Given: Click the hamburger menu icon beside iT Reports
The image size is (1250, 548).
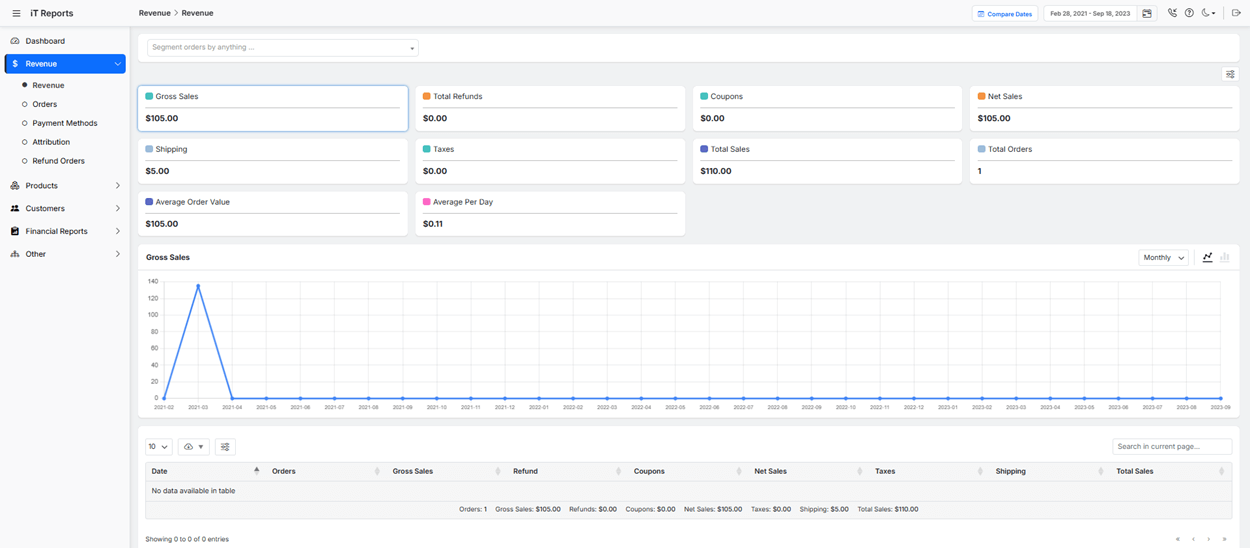Looking at the screenshot, I should coord(16,13).
